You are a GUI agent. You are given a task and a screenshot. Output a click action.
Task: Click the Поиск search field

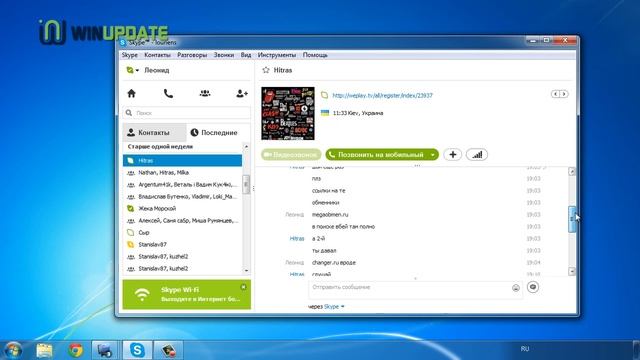click(187, 113)
